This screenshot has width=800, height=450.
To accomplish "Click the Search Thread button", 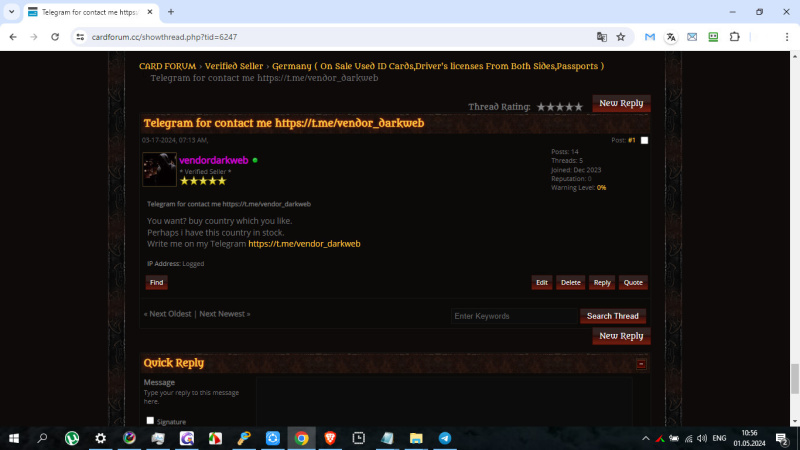I will [x=612, y=316].
